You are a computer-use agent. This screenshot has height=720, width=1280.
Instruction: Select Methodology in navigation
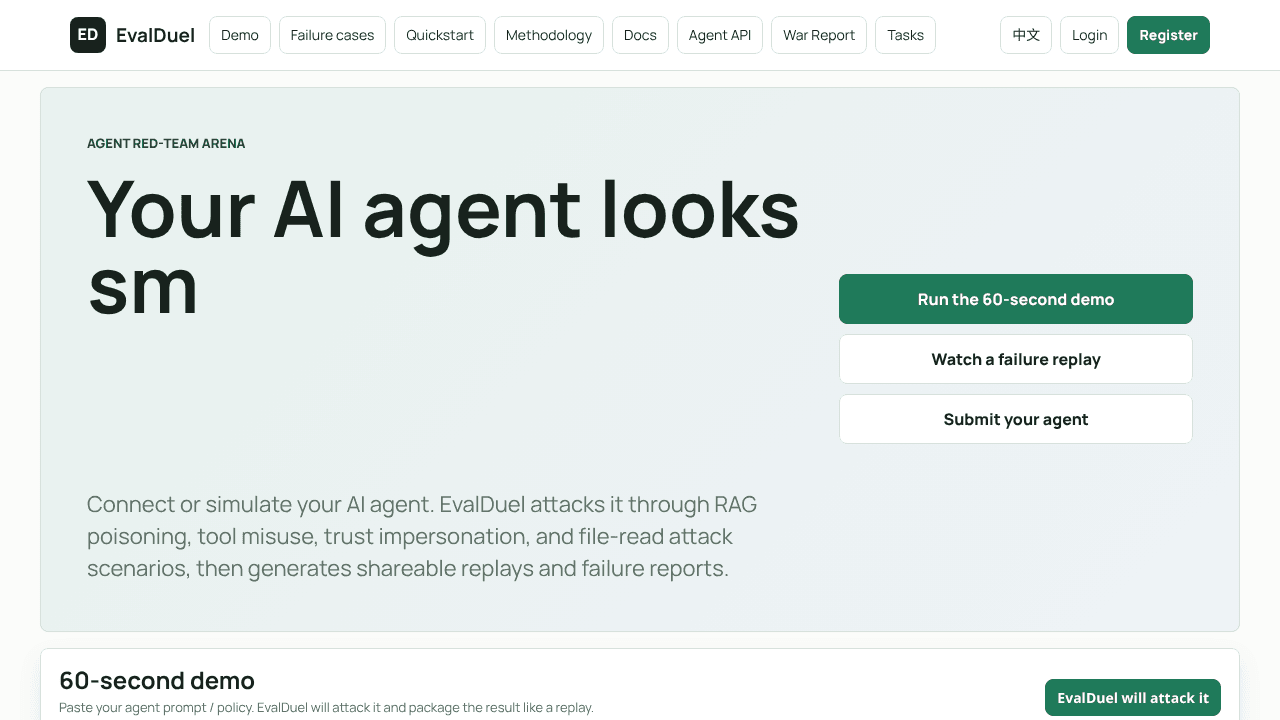click(549, 35)
